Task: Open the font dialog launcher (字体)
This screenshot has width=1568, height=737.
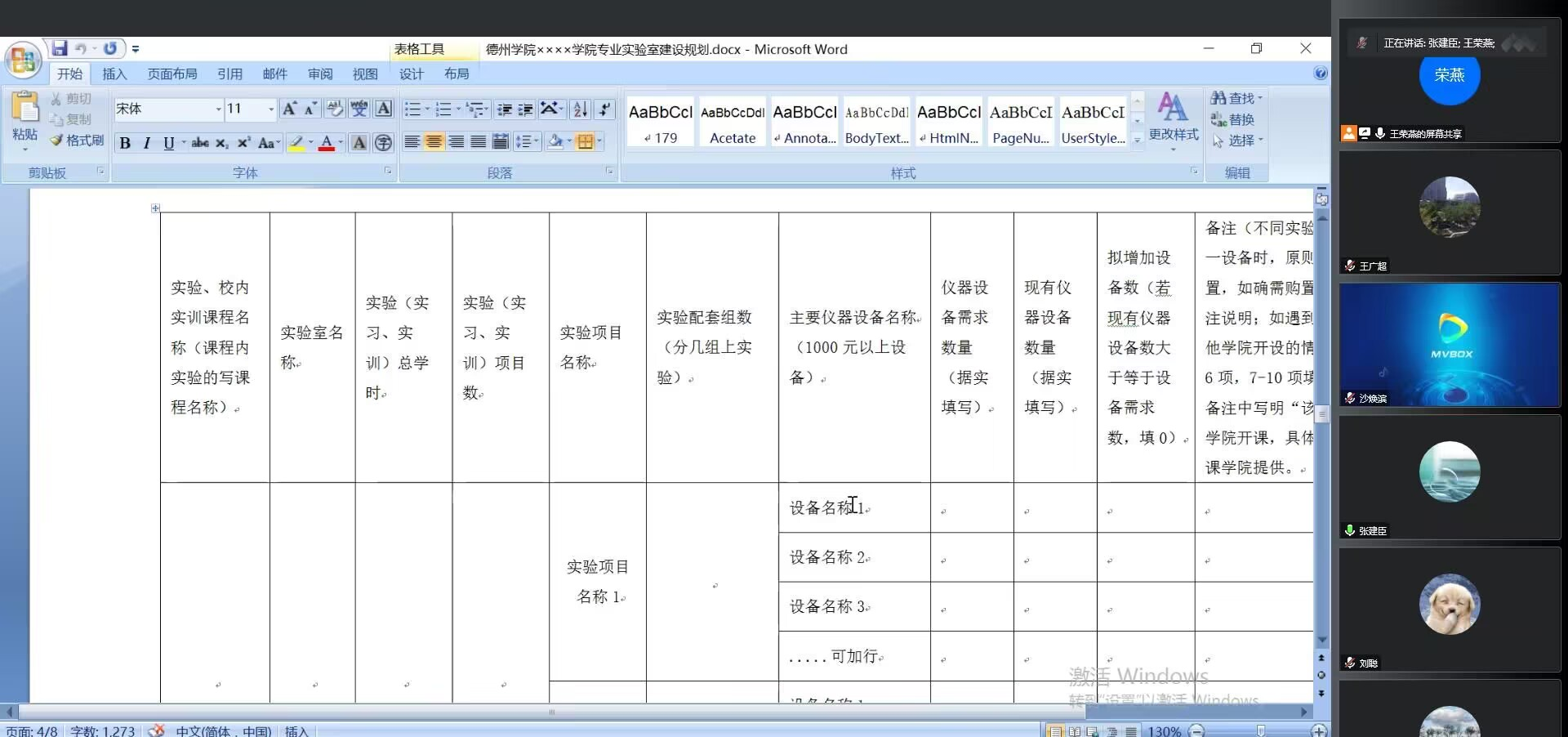Action: (x=388, y=171)
